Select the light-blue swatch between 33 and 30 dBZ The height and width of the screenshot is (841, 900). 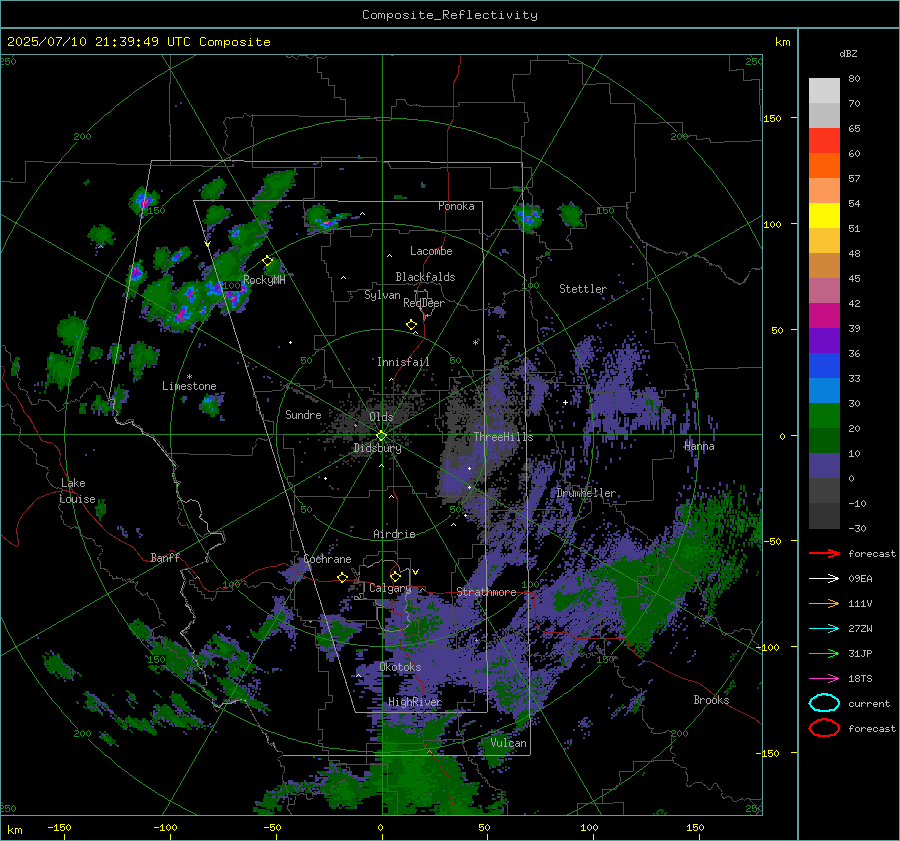pos(824,391)
